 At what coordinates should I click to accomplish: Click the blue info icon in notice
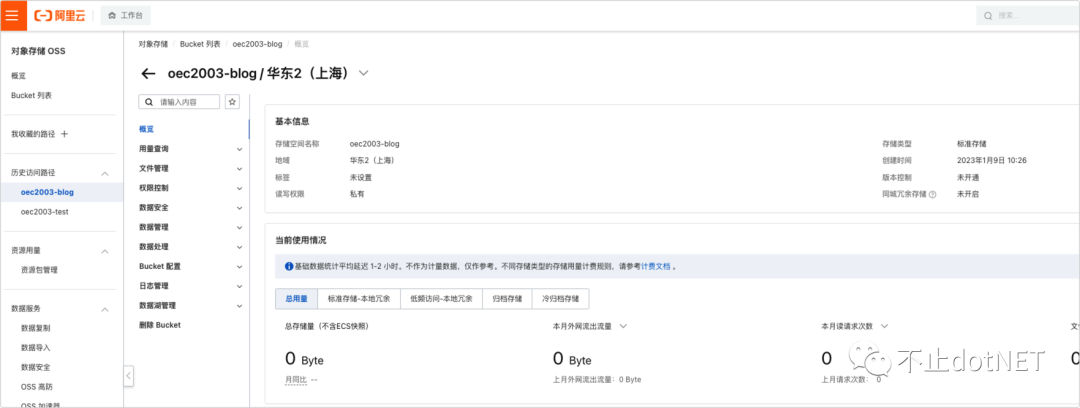(x=288, y=266)
